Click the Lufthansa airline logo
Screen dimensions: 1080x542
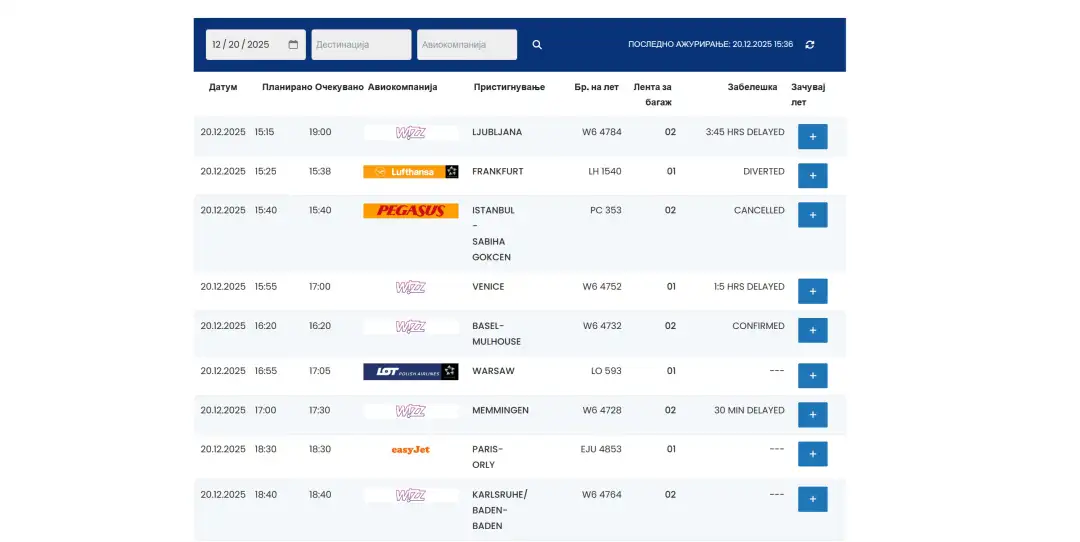(x=410, y=172)
